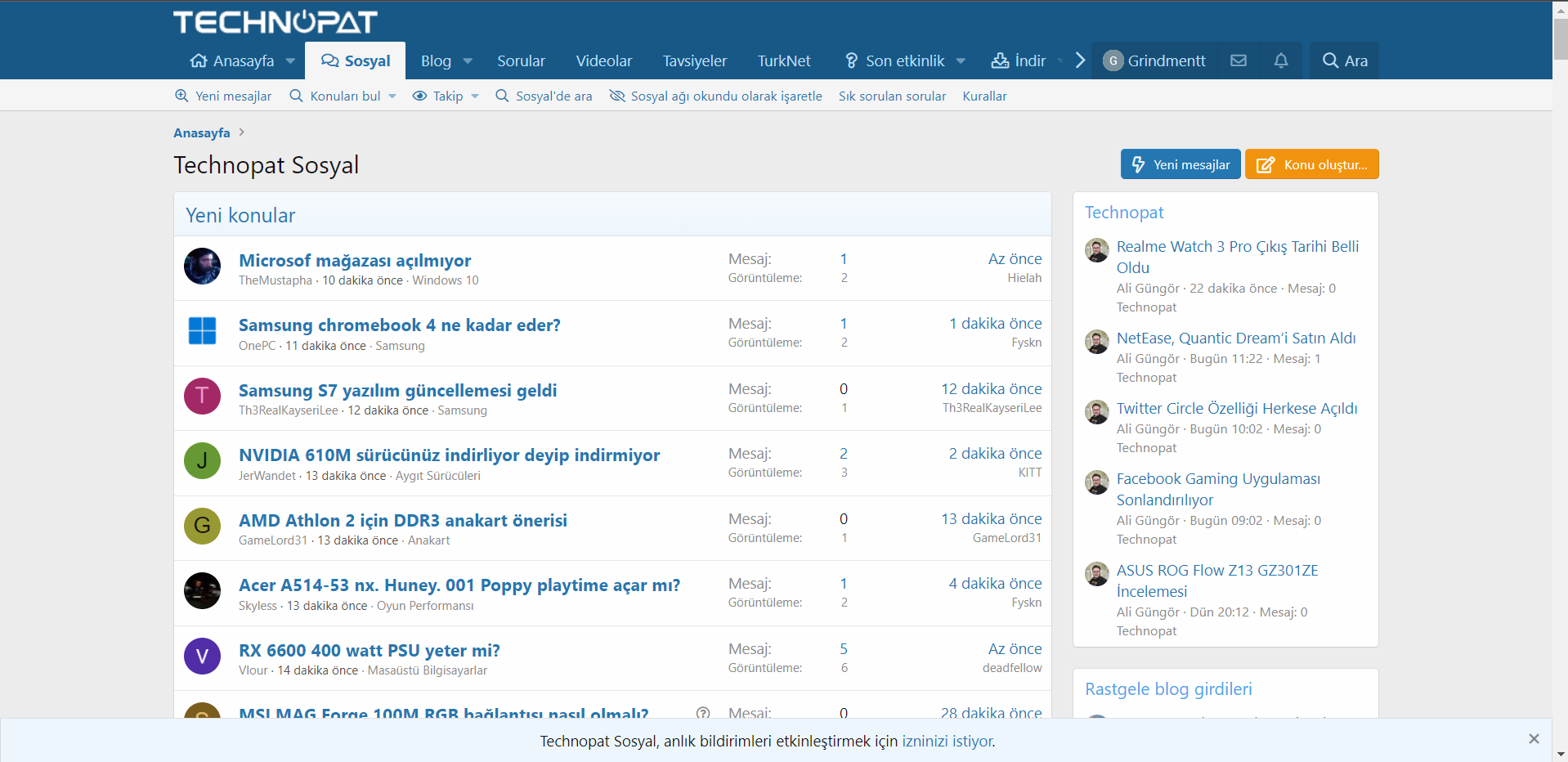
Task: Click the Technopat sidebar heading
Action: [x=1124, y=212]
